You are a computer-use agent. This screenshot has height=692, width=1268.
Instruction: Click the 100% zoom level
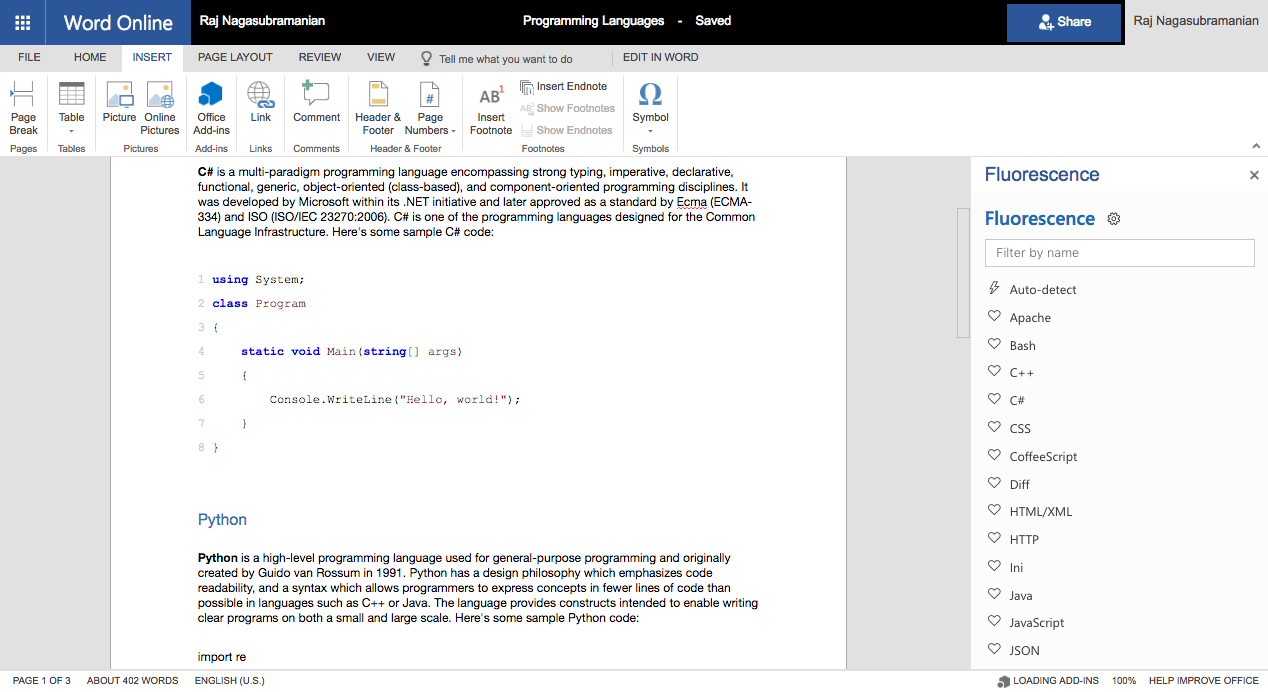click(x=1124, y=681)
